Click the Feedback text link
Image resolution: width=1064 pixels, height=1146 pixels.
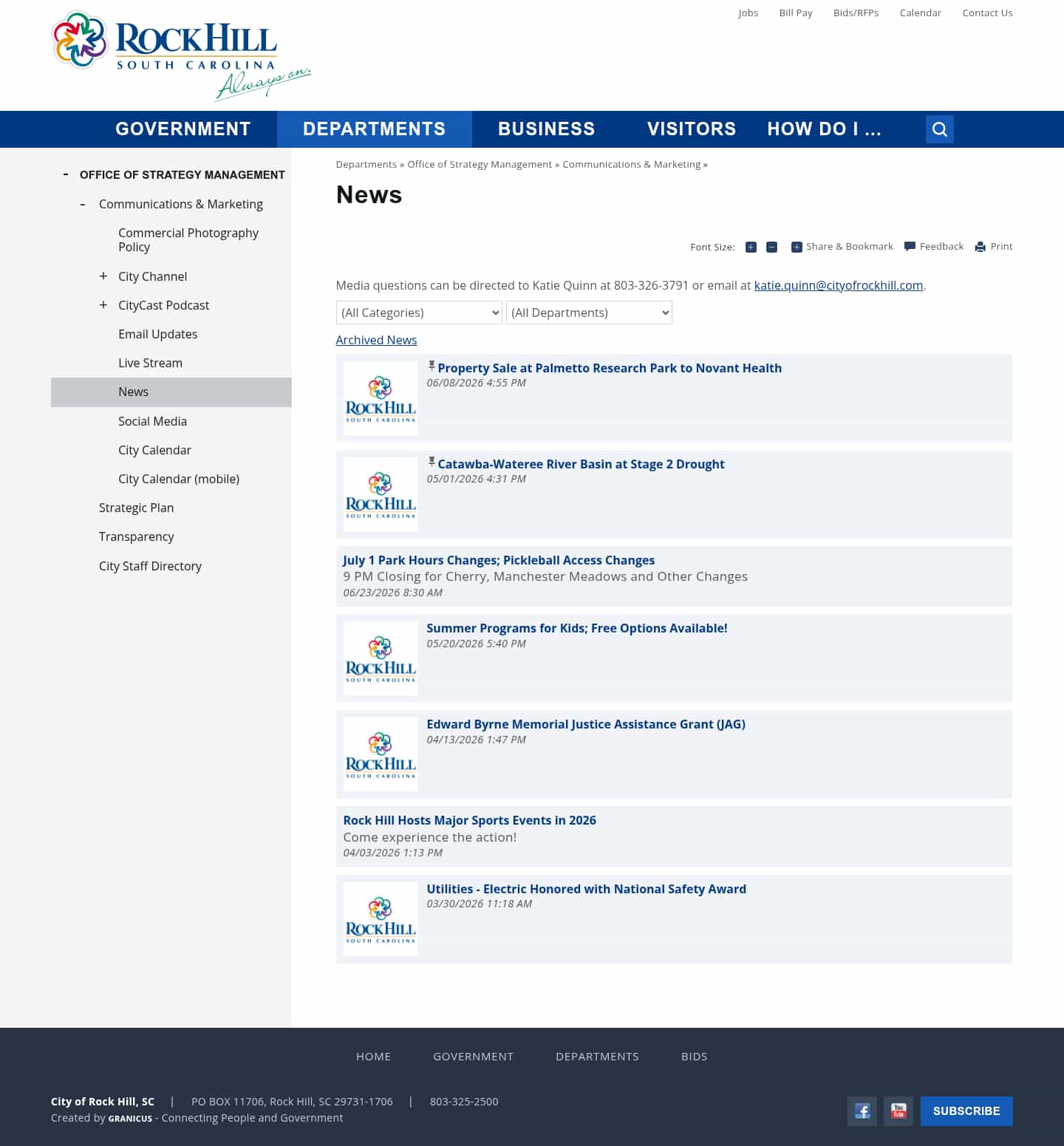942,247
